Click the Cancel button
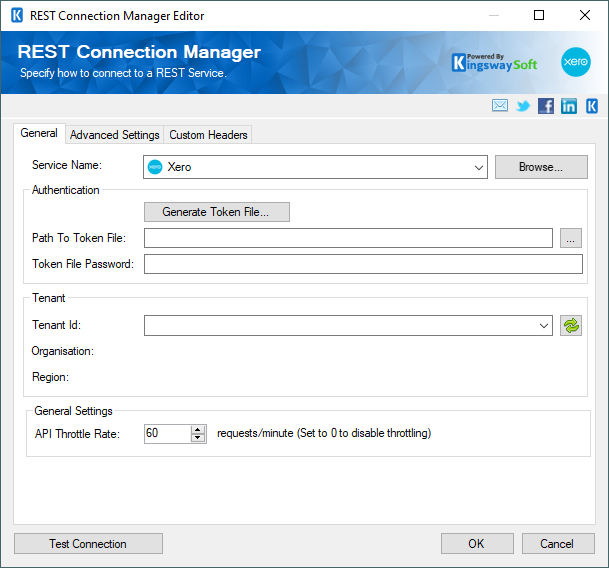The width and height of the screenshot is (609, 568). coord(558,544)
